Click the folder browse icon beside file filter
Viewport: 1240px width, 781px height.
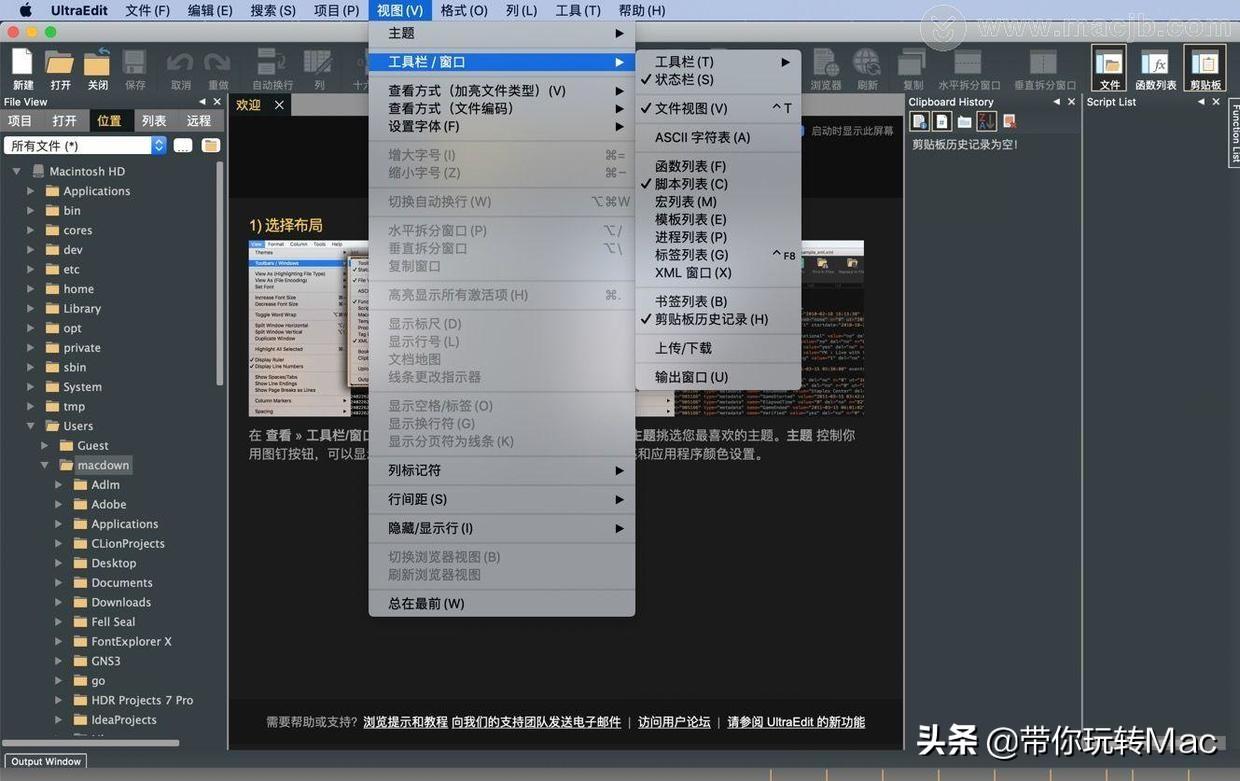[x=211, y=146]
